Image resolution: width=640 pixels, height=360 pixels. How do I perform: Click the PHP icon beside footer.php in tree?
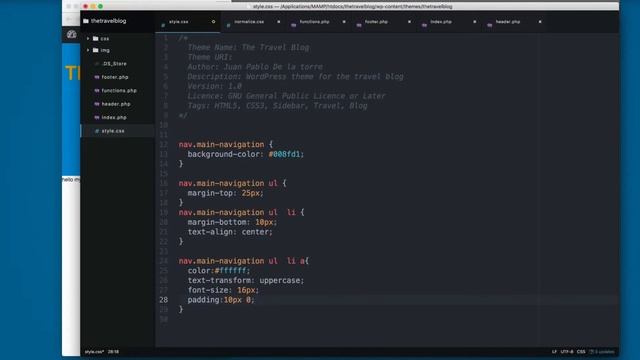(97, 77)
